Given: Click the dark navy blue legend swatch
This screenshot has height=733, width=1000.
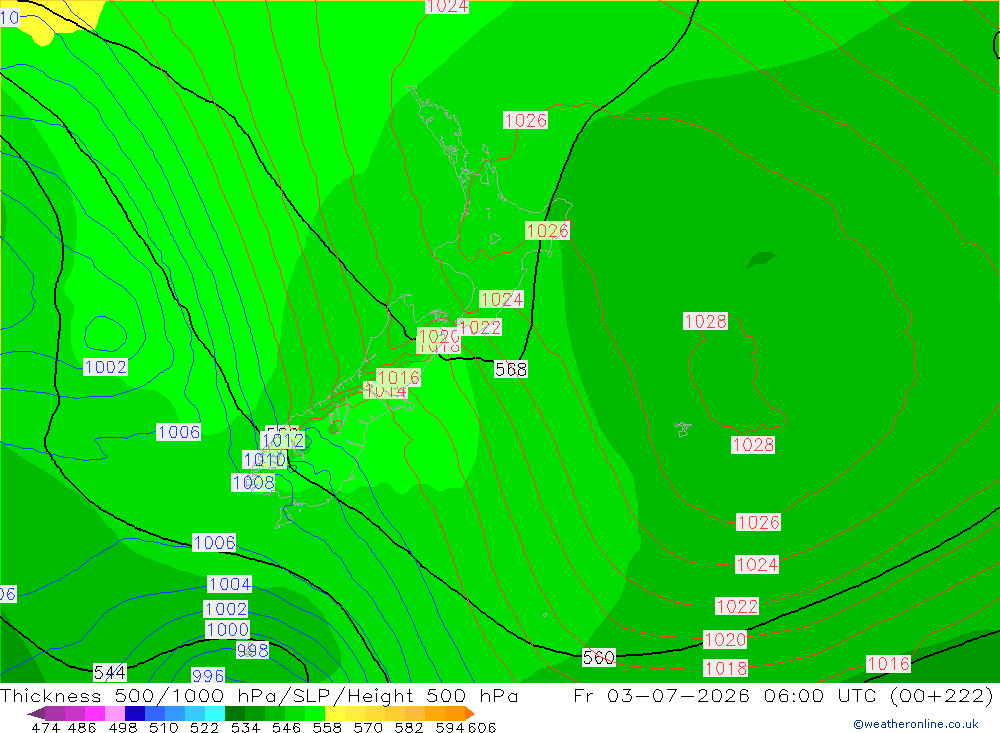Looking at the screenshot, I should pyautogui.click(x=135, y=713).
